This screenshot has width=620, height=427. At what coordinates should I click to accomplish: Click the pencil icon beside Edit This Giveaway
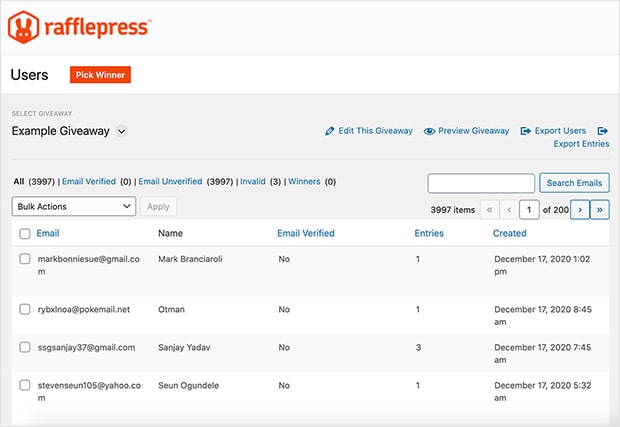329,131
